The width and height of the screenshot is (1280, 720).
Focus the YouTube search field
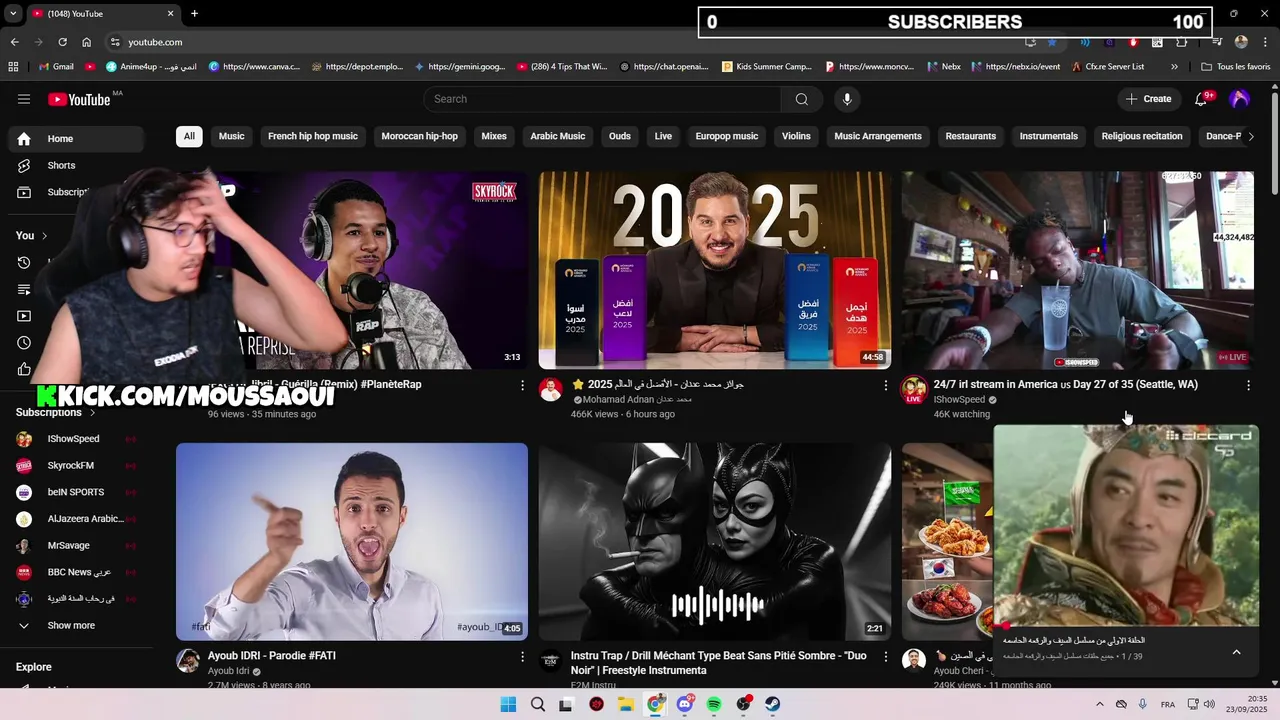pos(602,99)
